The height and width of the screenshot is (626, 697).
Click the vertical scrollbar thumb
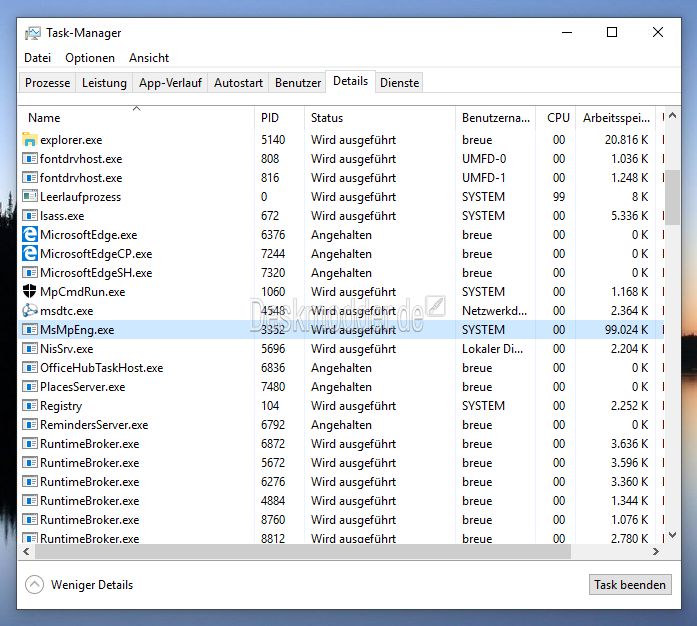pyautogui.click(x=673, y=197)
